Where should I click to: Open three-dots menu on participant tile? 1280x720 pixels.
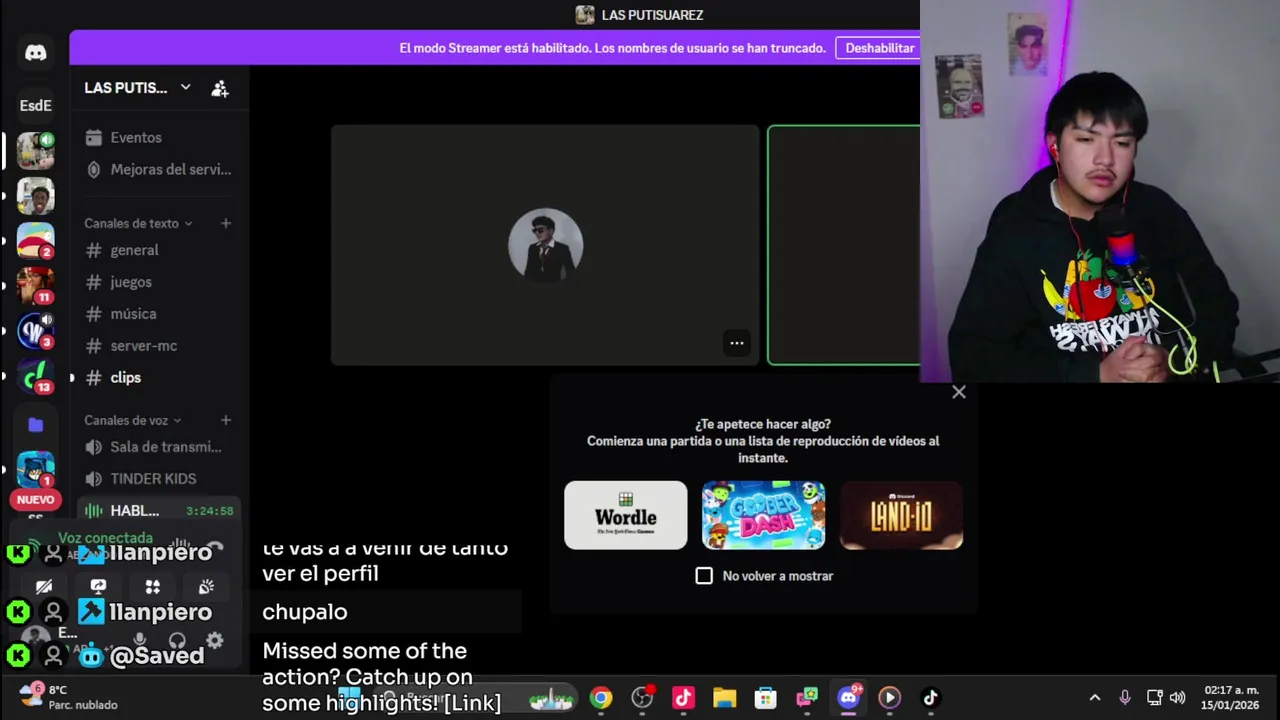click(x=737, y=343)
